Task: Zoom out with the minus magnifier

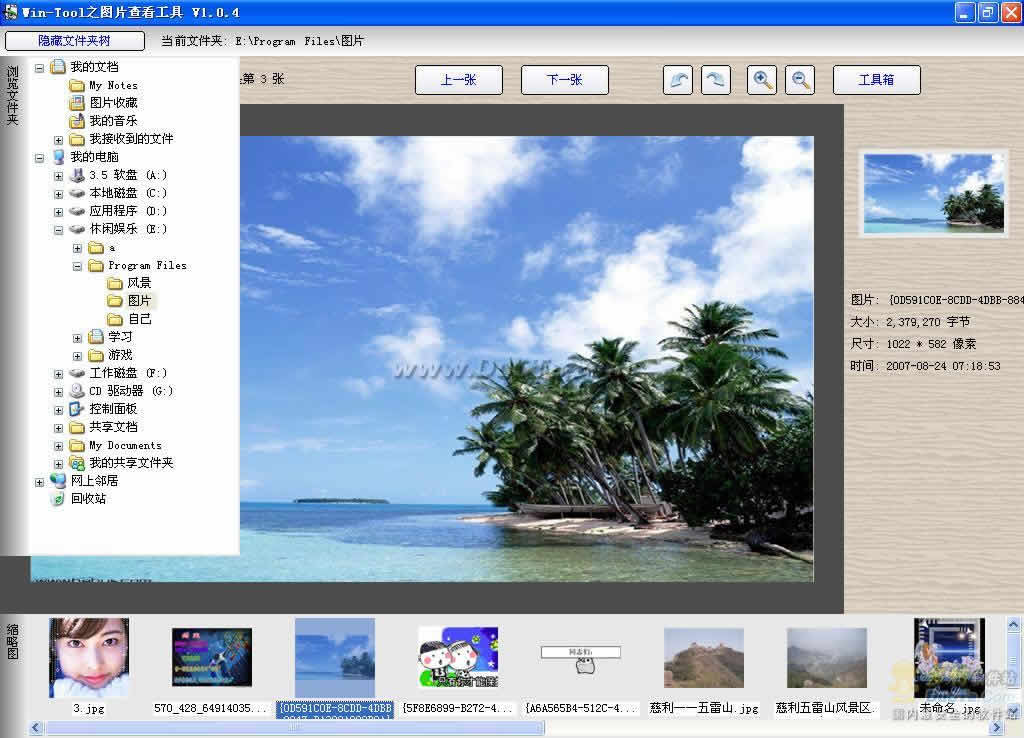Action: [799, 80]
